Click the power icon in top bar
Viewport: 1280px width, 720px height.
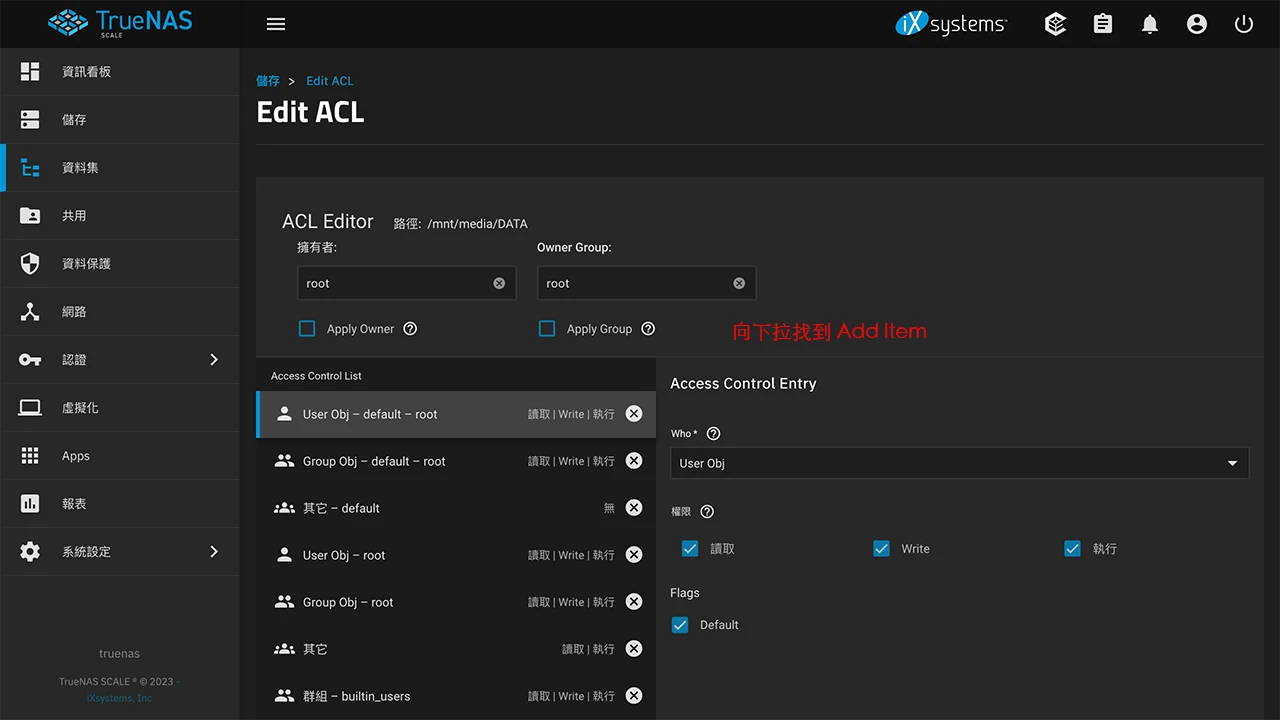(1244, 24)
